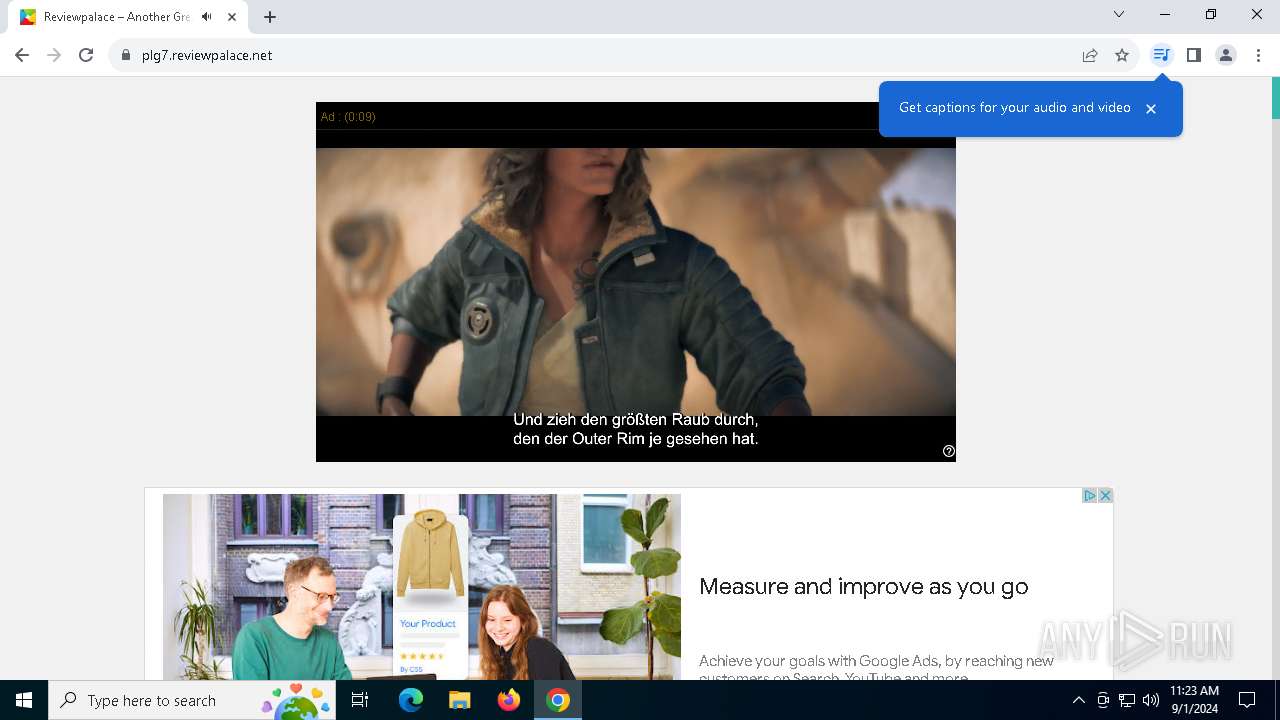Screen dimensions: 1280x720
Task: Click the 'Achieve your goals with Google Ads' text
Action: click(x=876, y=669)
